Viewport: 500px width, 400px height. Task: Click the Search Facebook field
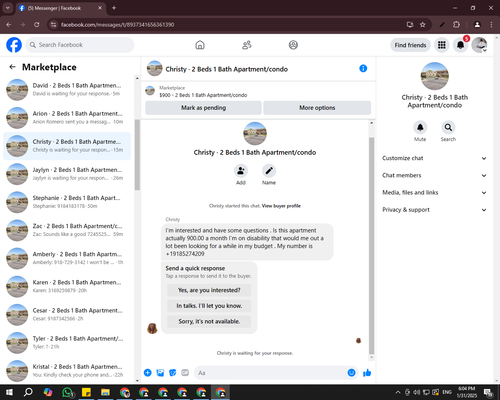pos(80,45)
